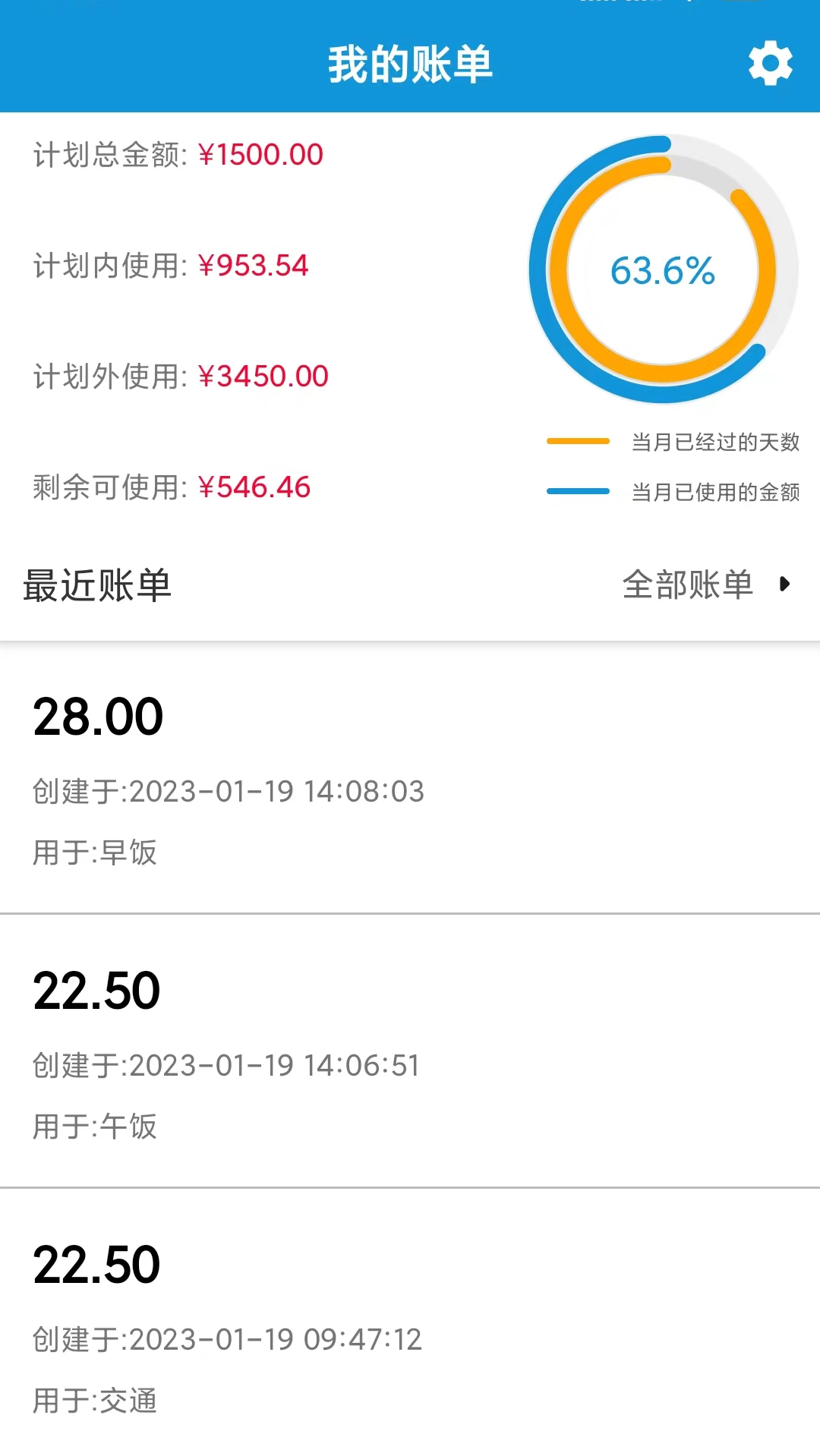Open settings via the gear icon
Screen dimensions: 820x1456
point(770,64)
